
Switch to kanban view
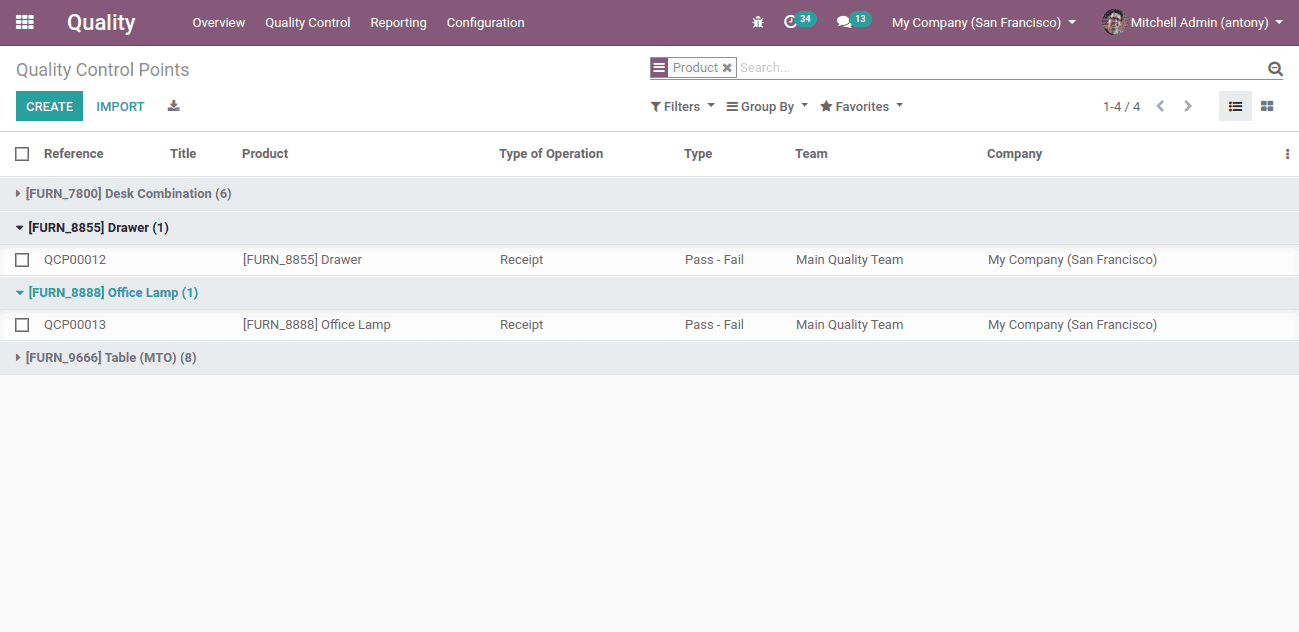[1267, 106]
